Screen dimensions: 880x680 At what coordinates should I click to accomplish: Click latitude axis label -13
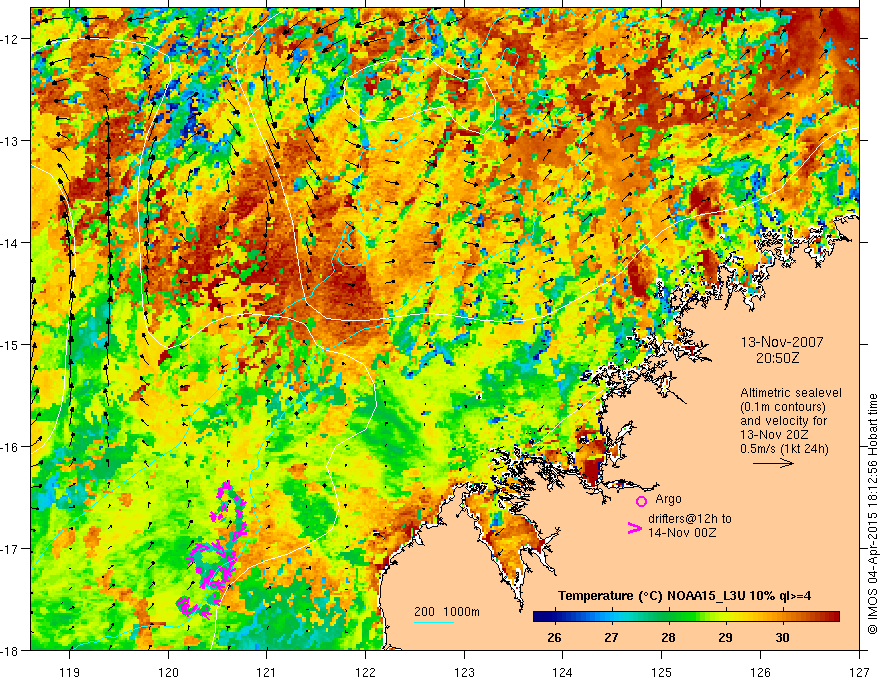click(11, 141)
